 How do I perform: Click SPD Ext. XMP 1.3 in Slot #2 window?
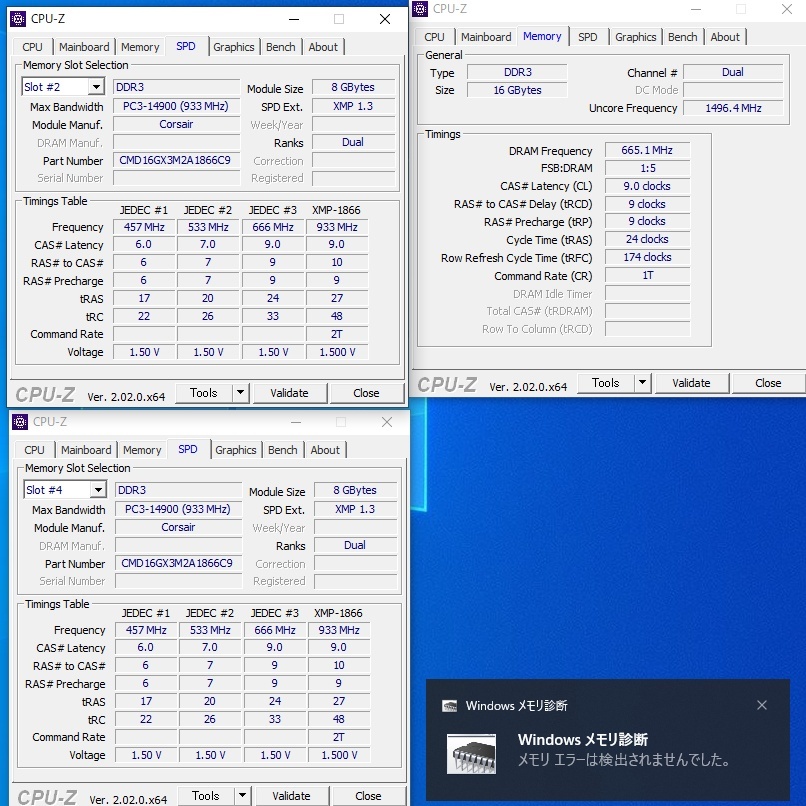click(353, 106)
